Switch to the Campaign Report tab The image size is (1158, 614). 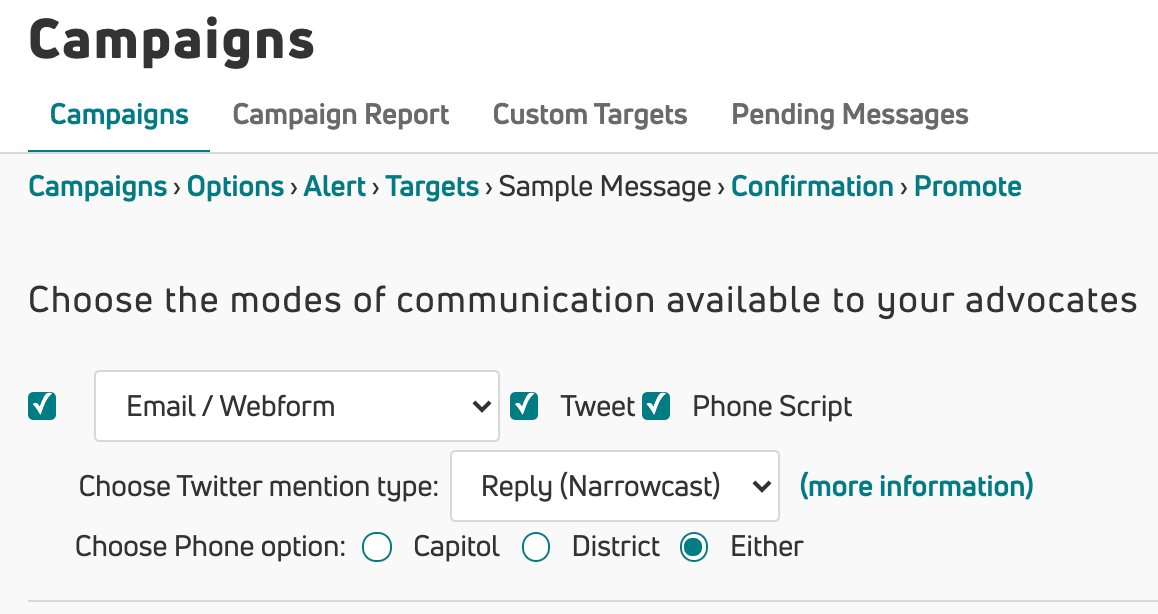[341, 115]
